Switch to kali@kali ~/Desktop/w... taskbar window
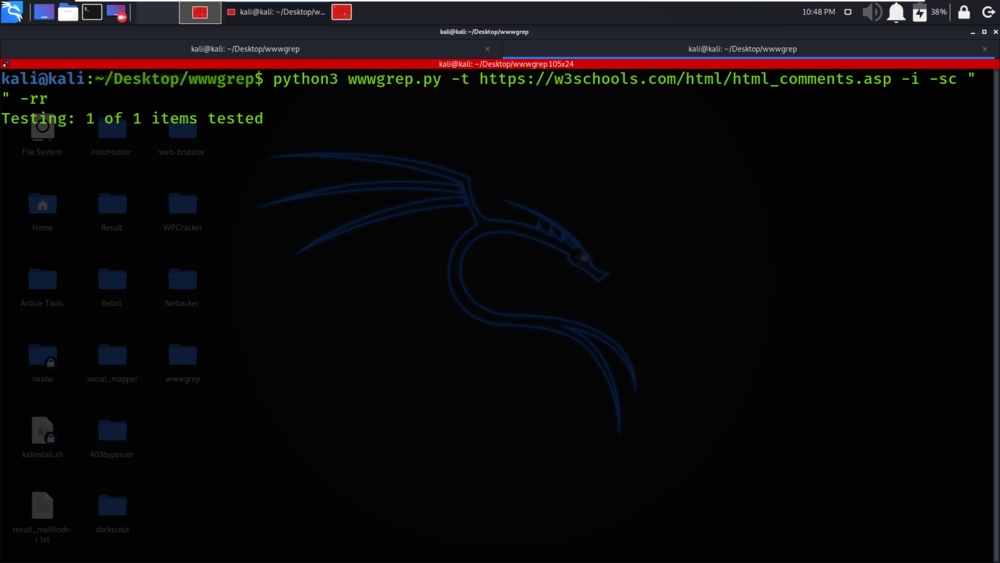The width and height of the screenshot is (1000, 563). pos(276,12)
